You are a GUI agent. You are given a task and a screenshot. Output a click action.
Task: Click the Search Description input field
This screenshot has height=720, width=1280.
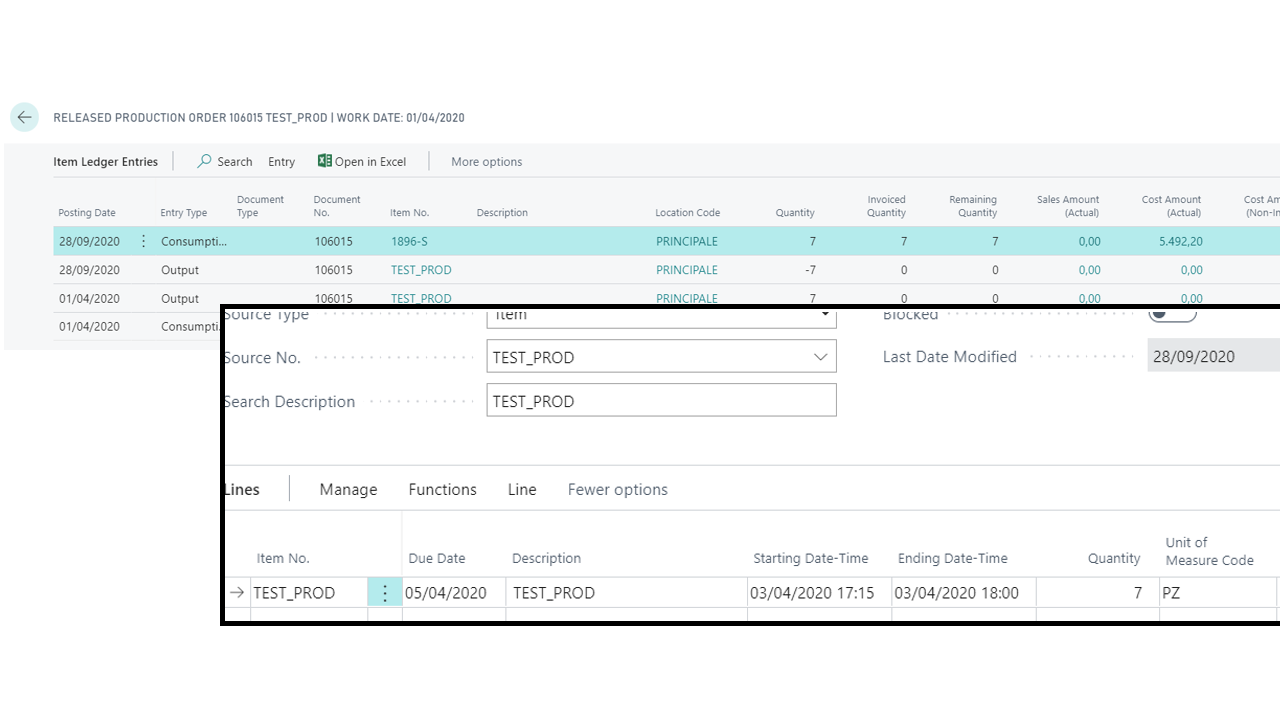[661, 401]
